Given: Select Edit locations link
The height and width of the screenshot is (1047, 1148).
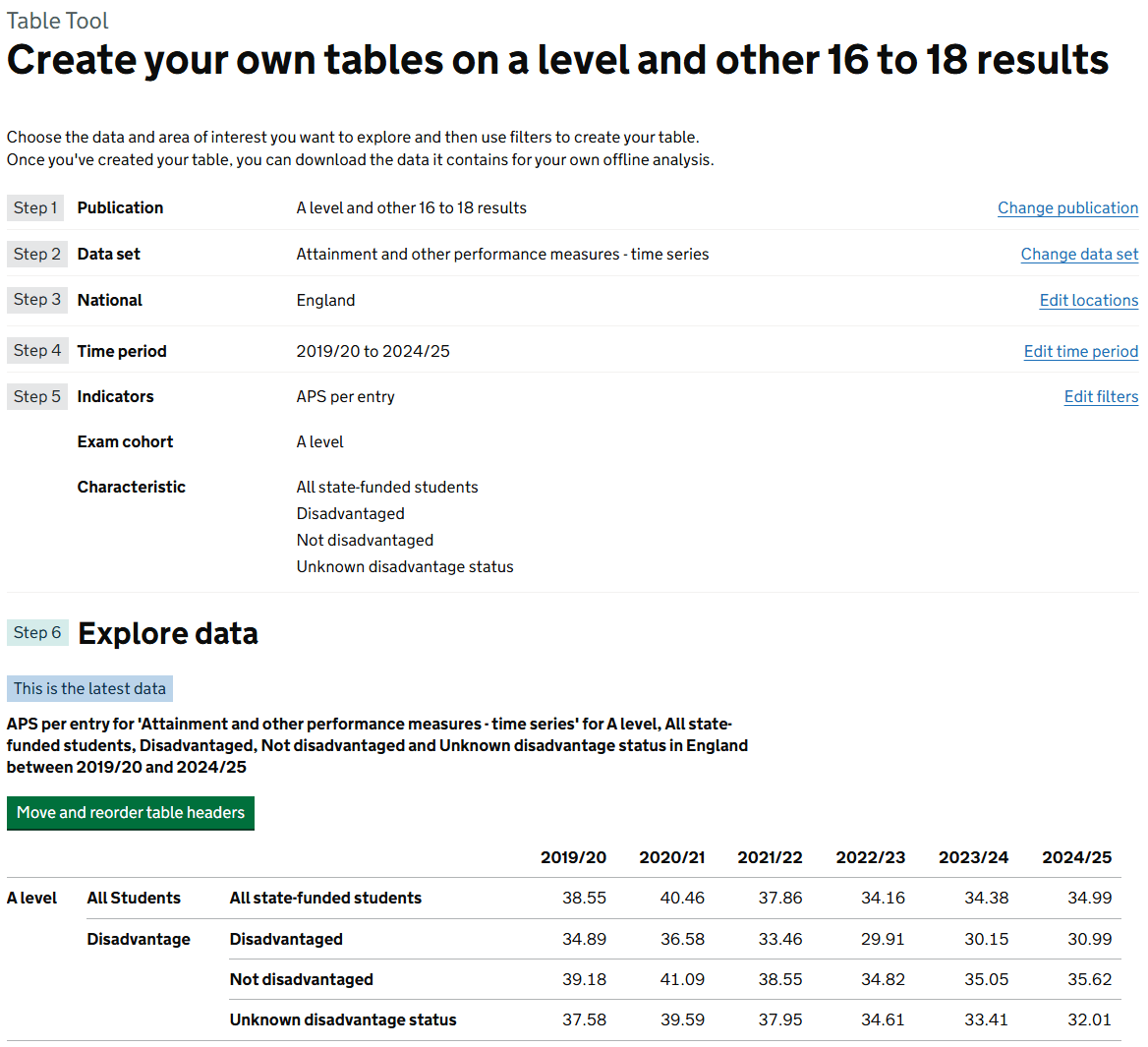Looking at the screenshot, I should pos(1089,300).
